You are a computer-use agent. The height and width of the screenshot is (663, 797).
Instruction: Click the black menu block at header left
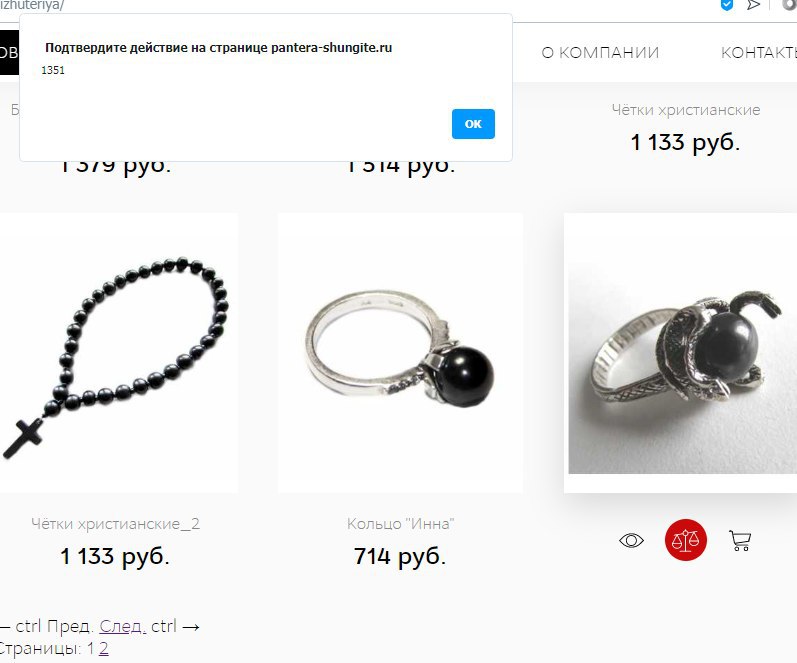point(9,52)
